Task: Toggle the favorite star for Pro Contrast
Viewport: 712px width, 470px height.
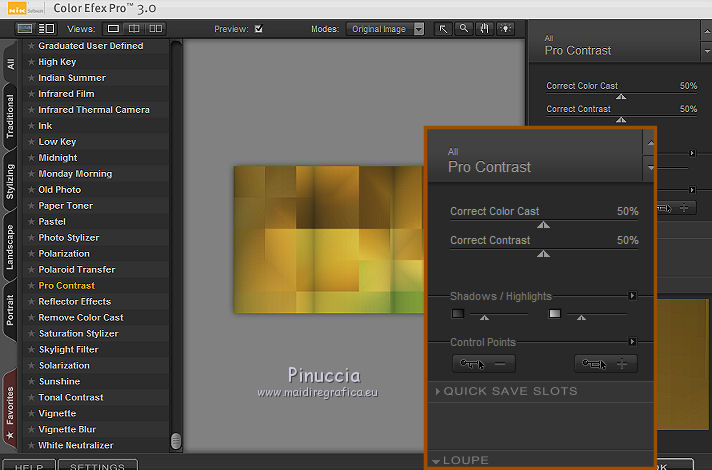Action: click(x=31, y=285)
